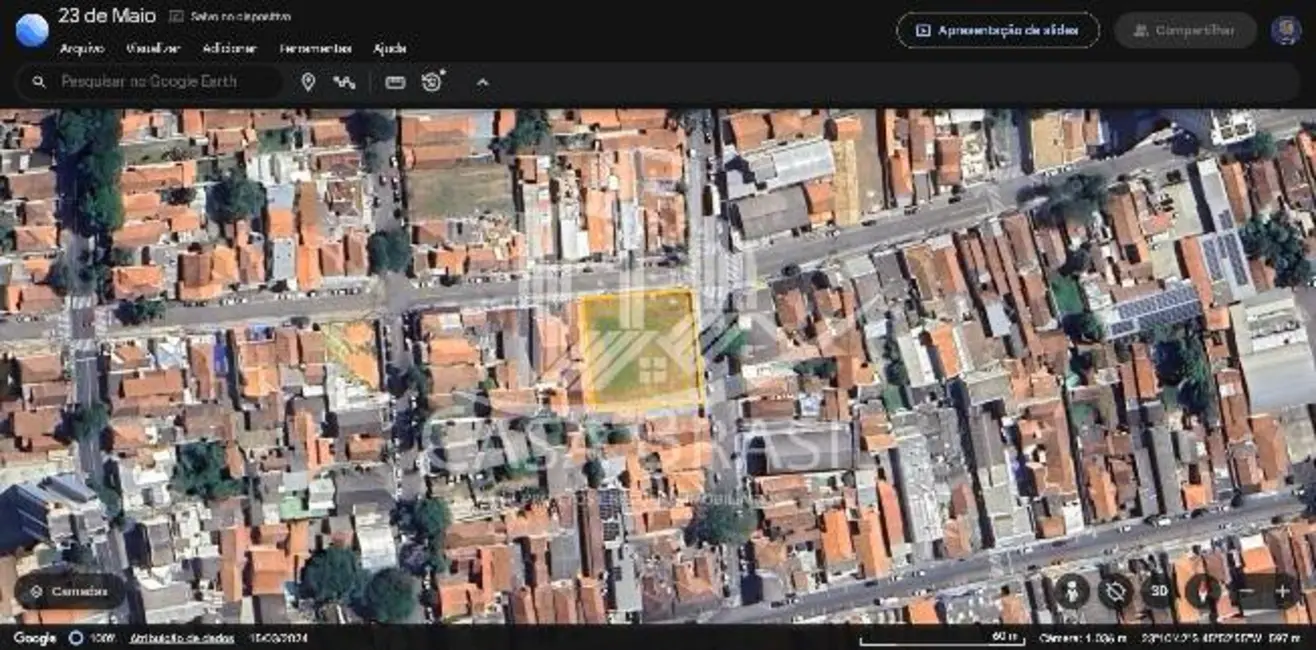Open the Camadas layers panel

(70, 591)
